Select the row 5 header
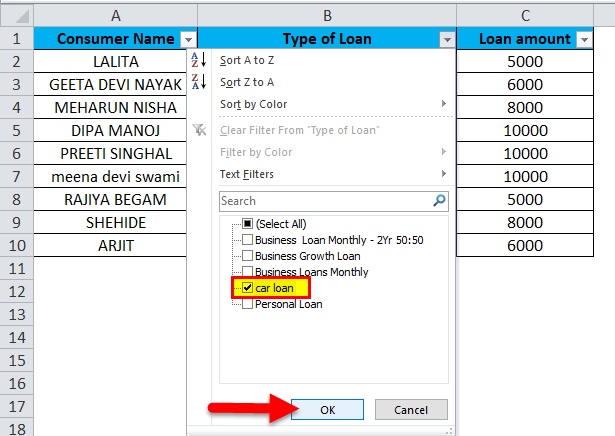 [x=16, y=131]
